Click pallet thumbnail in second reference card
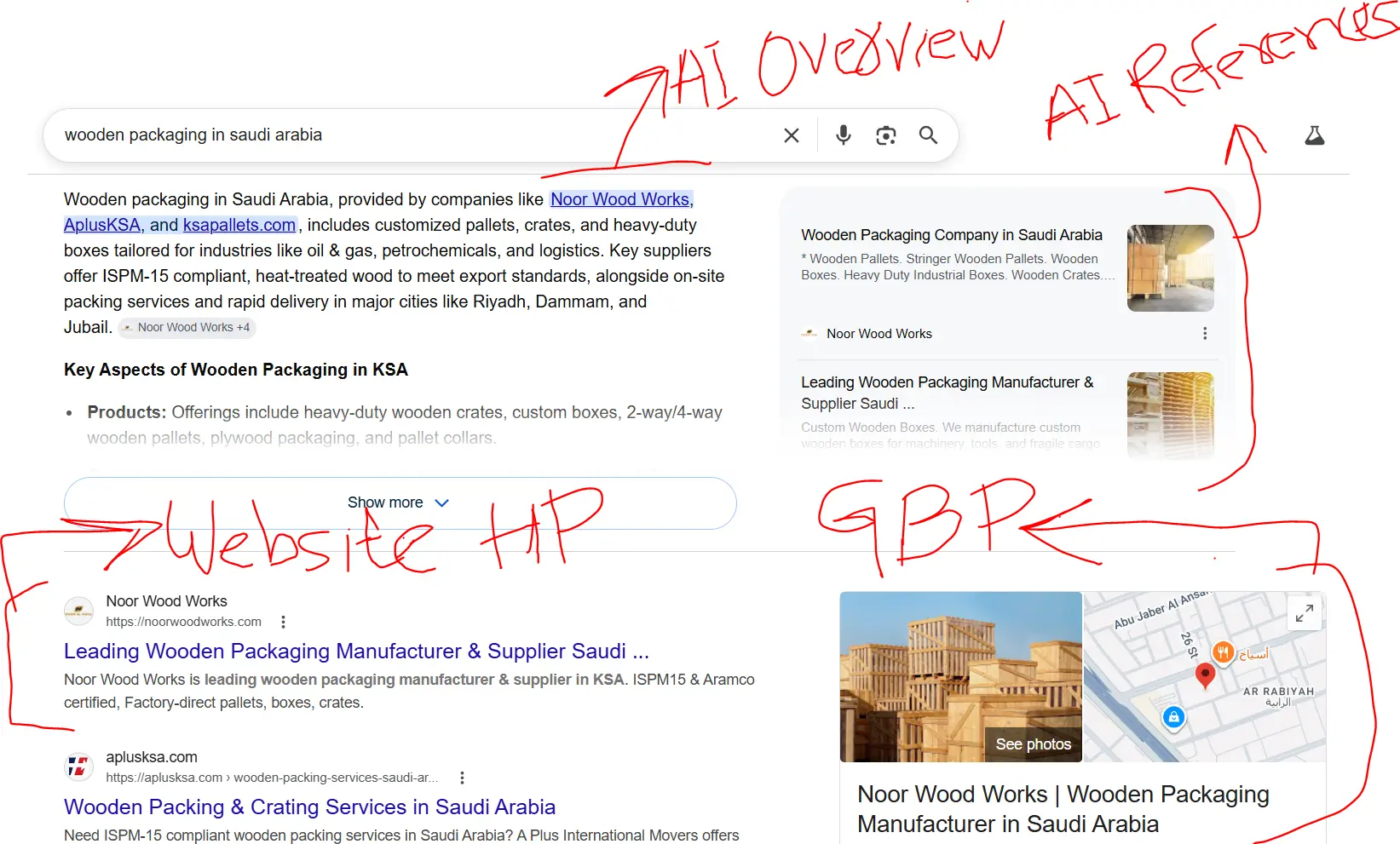This screenshot has height=844, width=1400. [1171, 415]
